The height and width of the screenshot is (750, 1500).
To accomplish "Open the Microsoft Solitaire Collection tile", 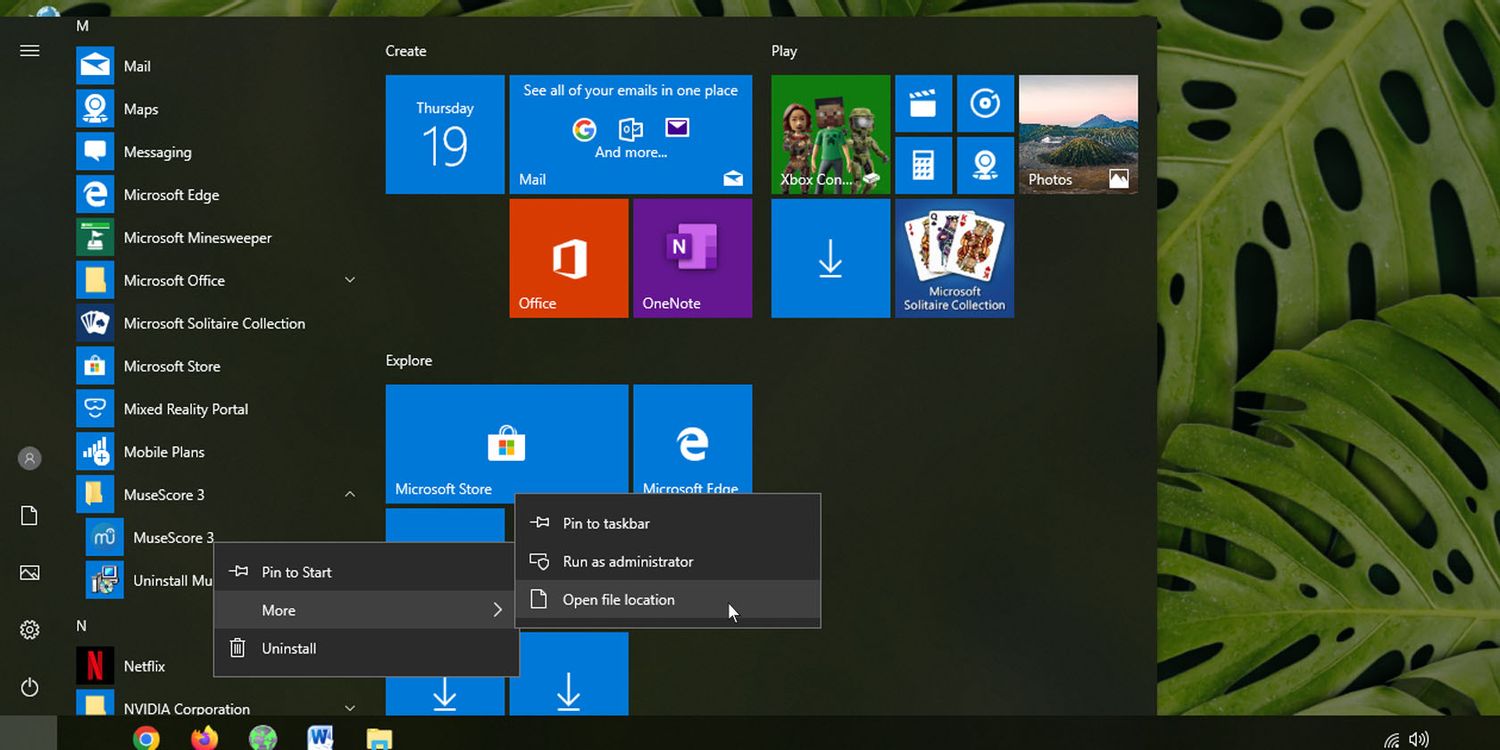I will tap(954, 258).
